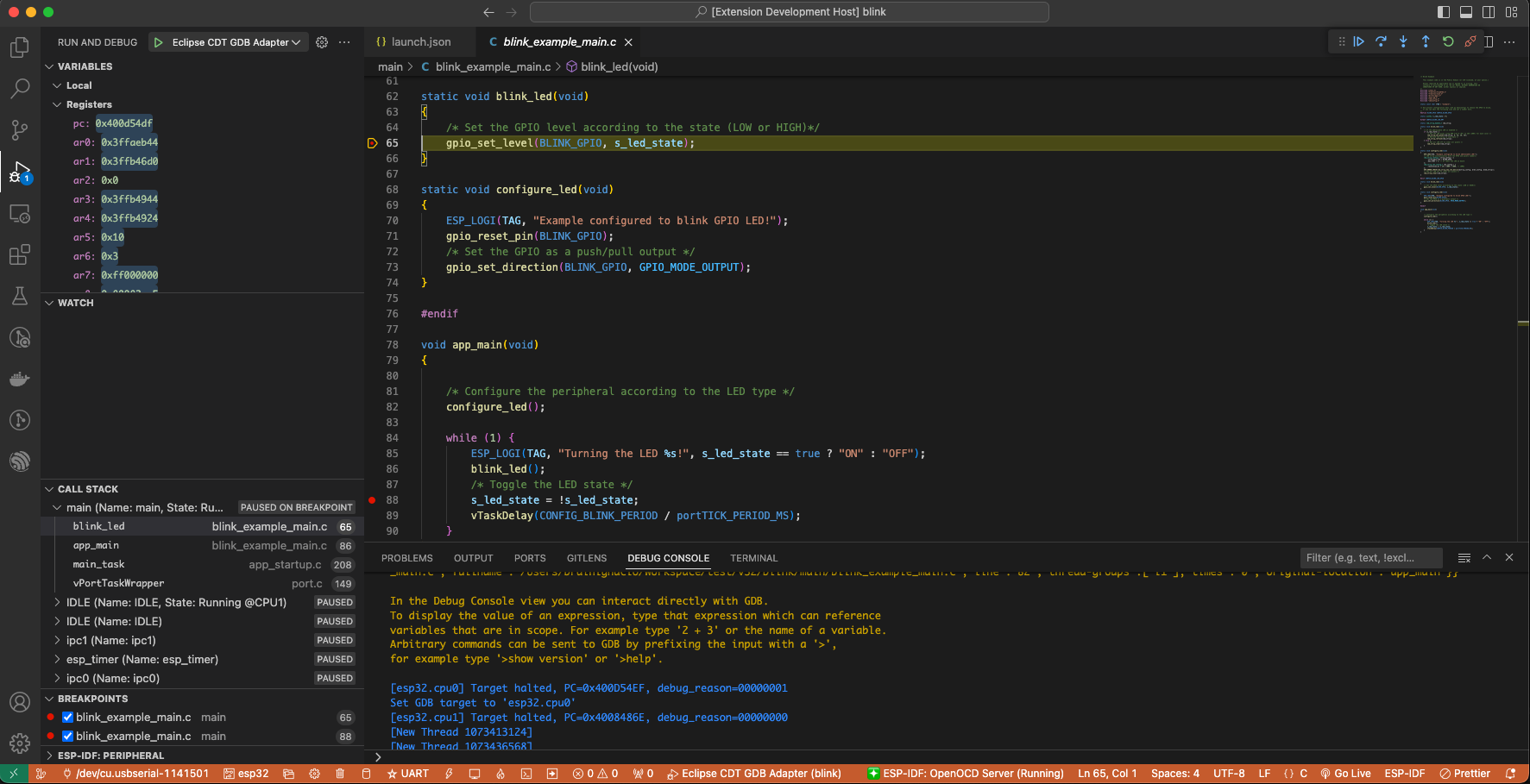Viewport: 1530px width, 784px height.
Task: Click the ESP-IDF flash lightning icon in status bar
Action: 450,774
